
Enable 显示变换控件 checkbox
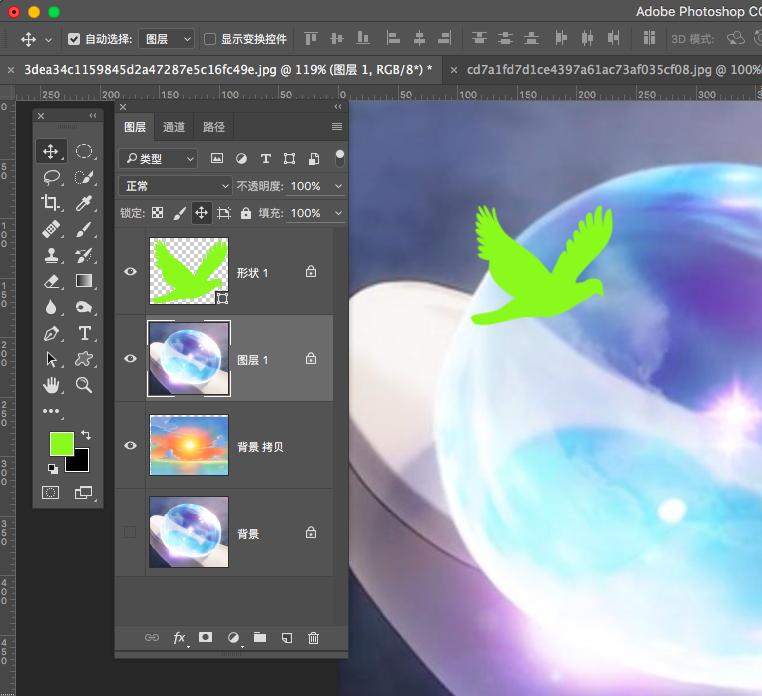pyautogui.click(x=210, y=39)
